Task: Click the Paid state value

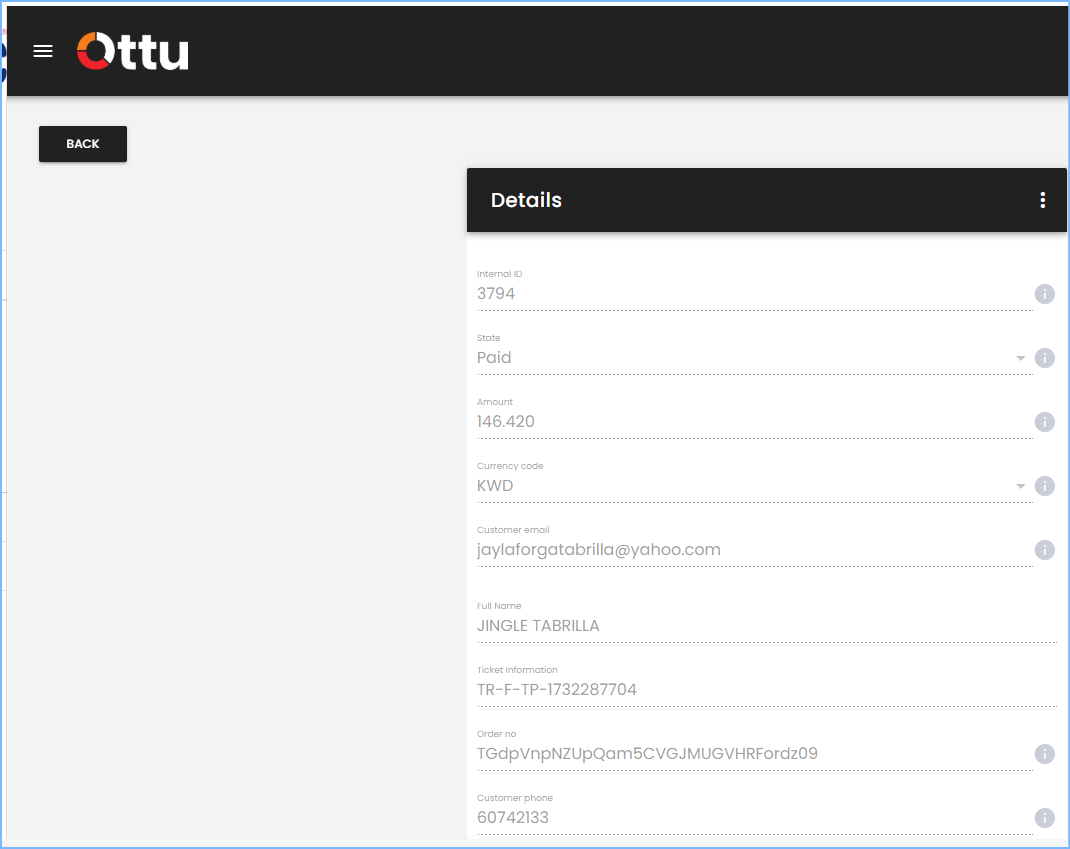Action: click(x=494, y=358)
